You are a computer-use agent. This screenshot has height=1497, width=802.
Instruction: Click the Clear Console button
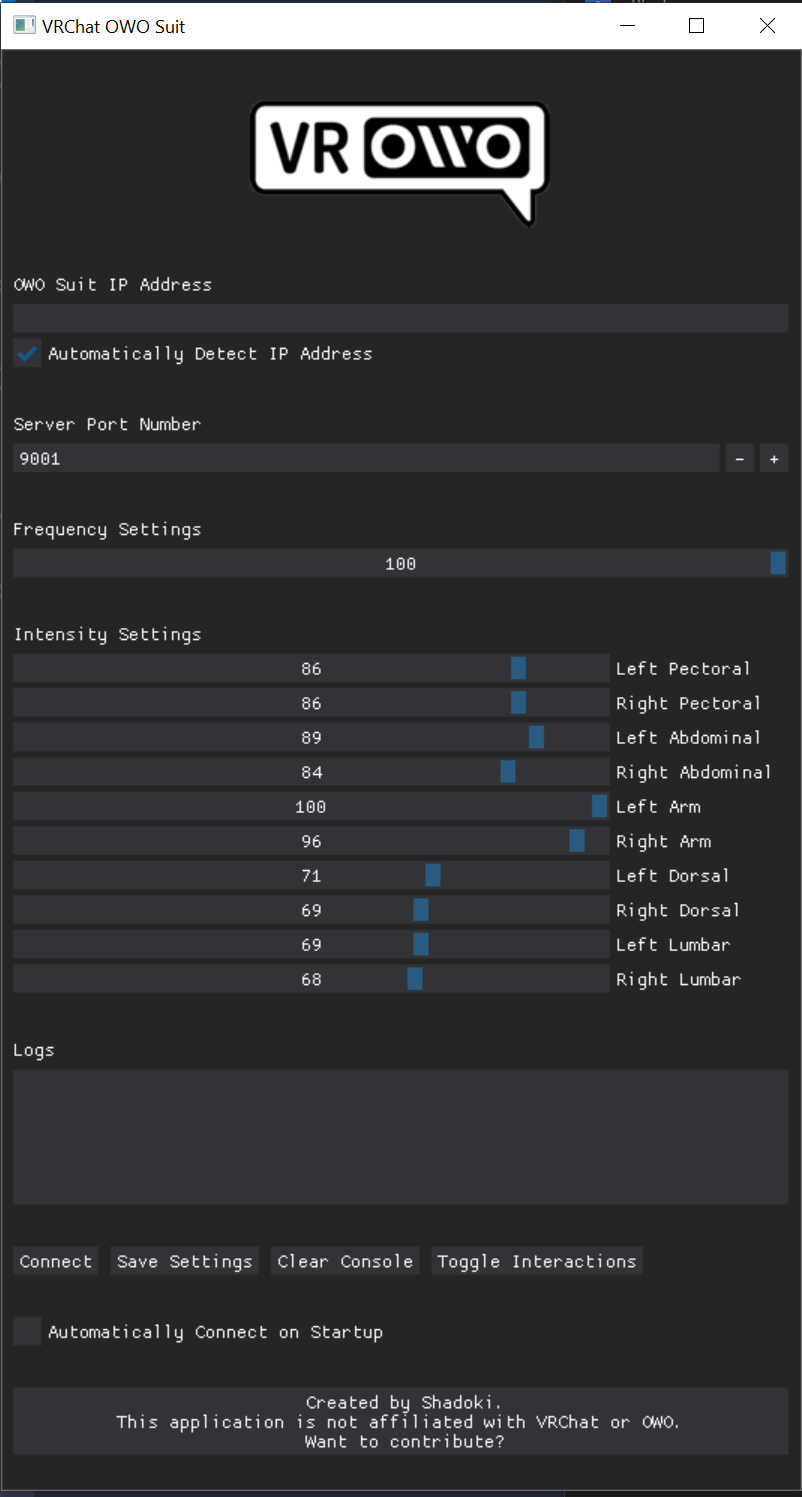pos(345,1262)
